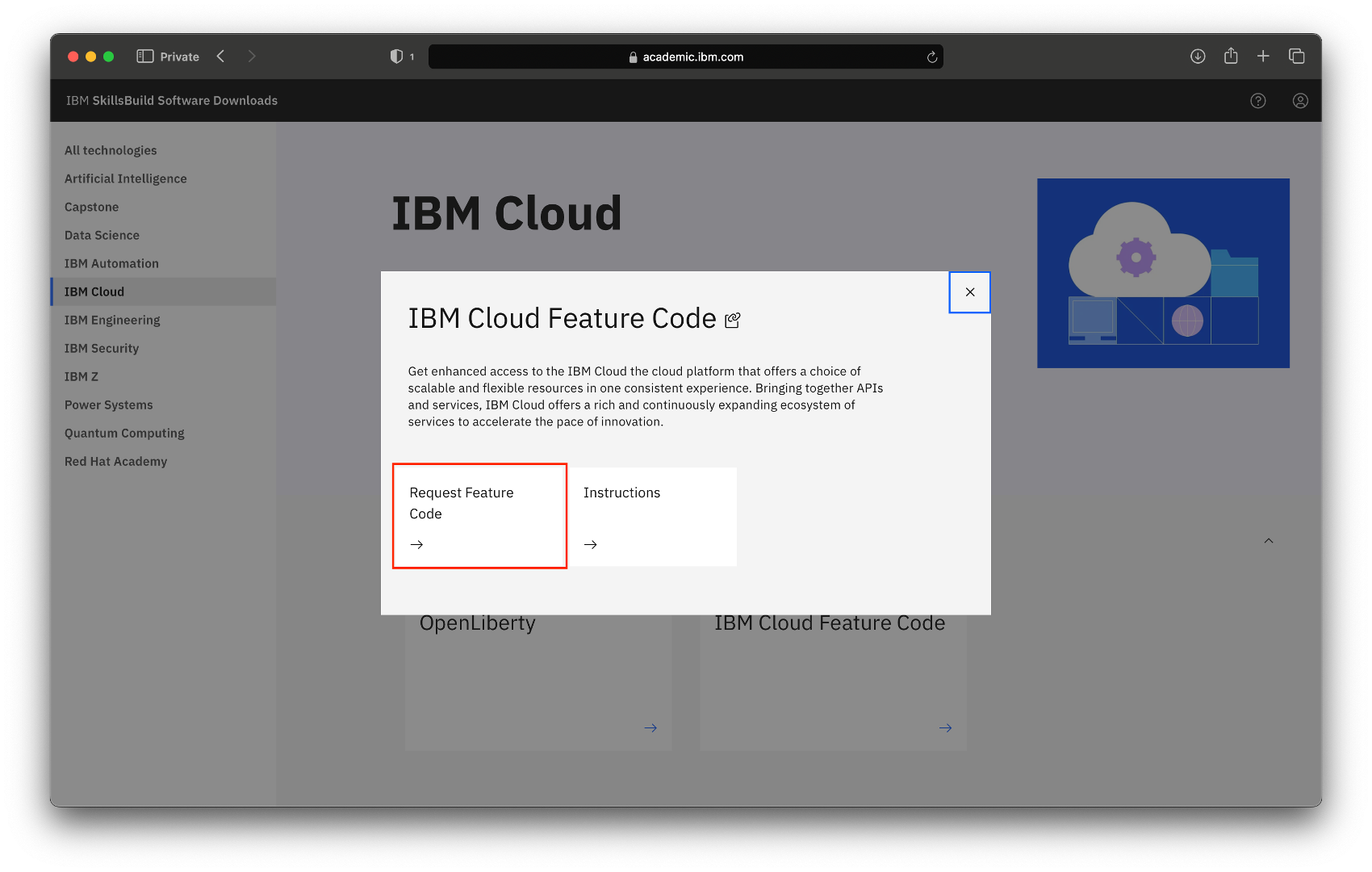The image size is (1372, 872).
Task: Toggle the Safari sidebar button
Action: 145,57
